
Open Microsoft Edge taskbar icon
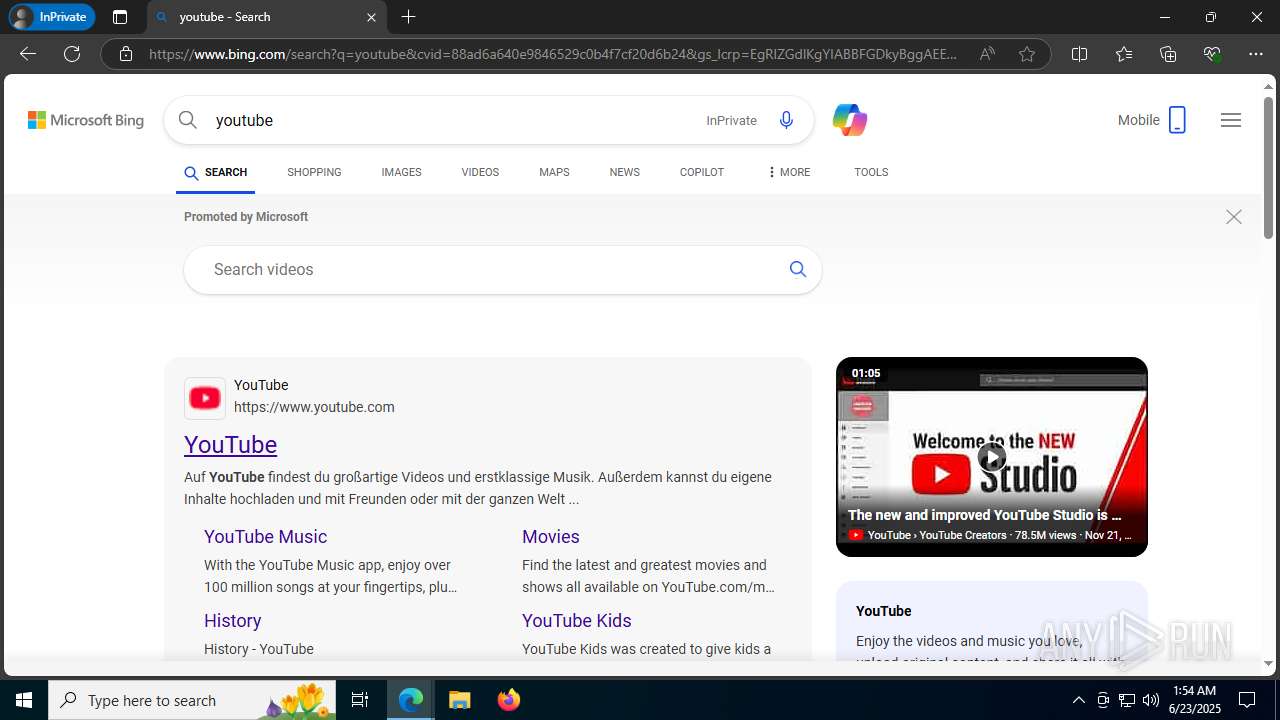[x=411, y=700]
